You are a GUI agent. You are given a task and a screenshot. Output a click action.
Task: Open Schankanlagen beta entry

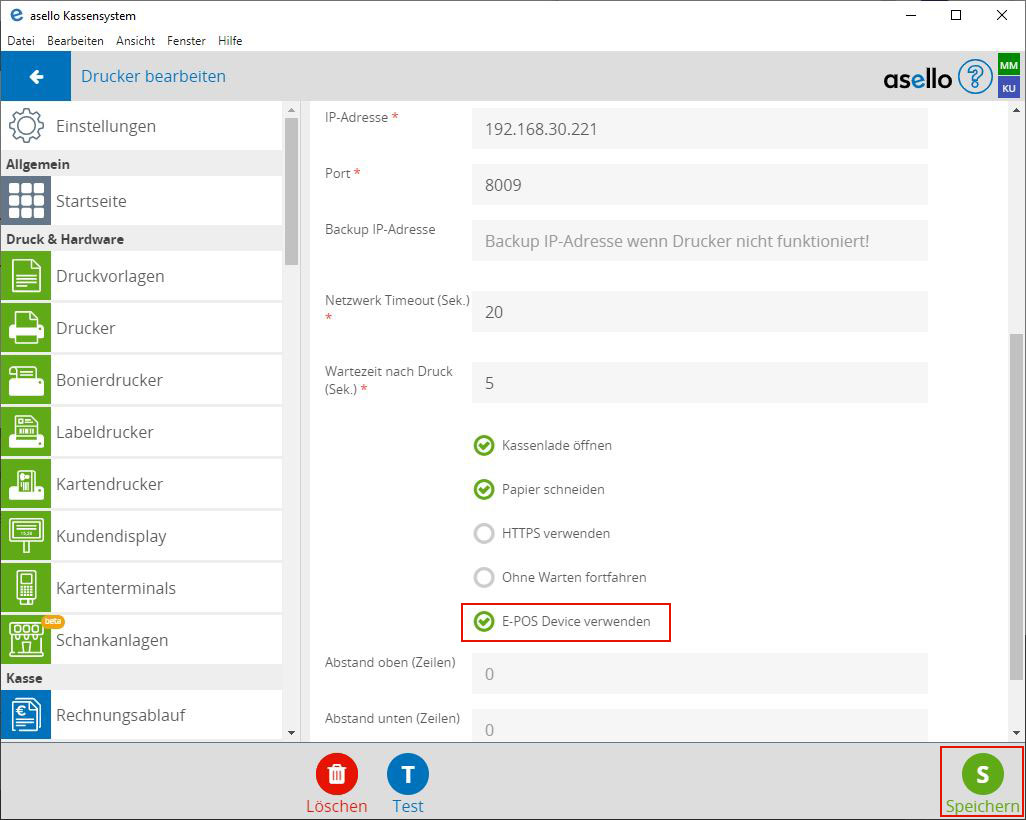coord(26,640)
